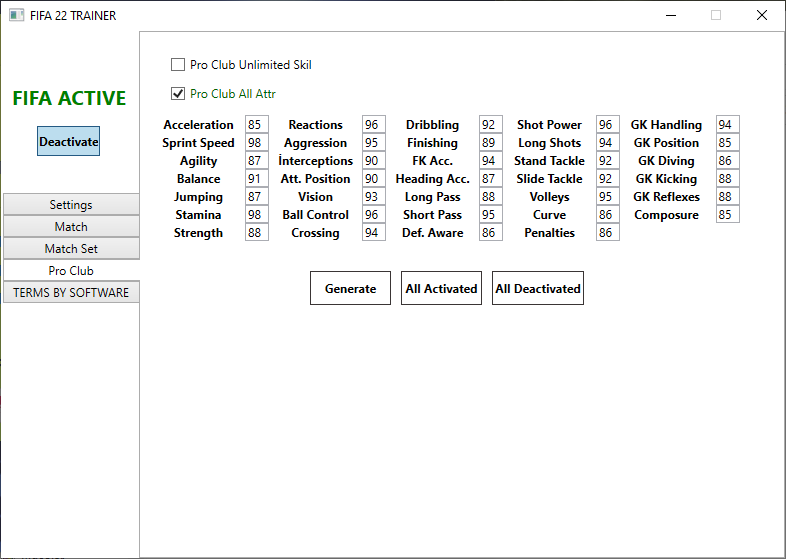
Task: Click the Shot Power value field
Action: tap(608, 124)
